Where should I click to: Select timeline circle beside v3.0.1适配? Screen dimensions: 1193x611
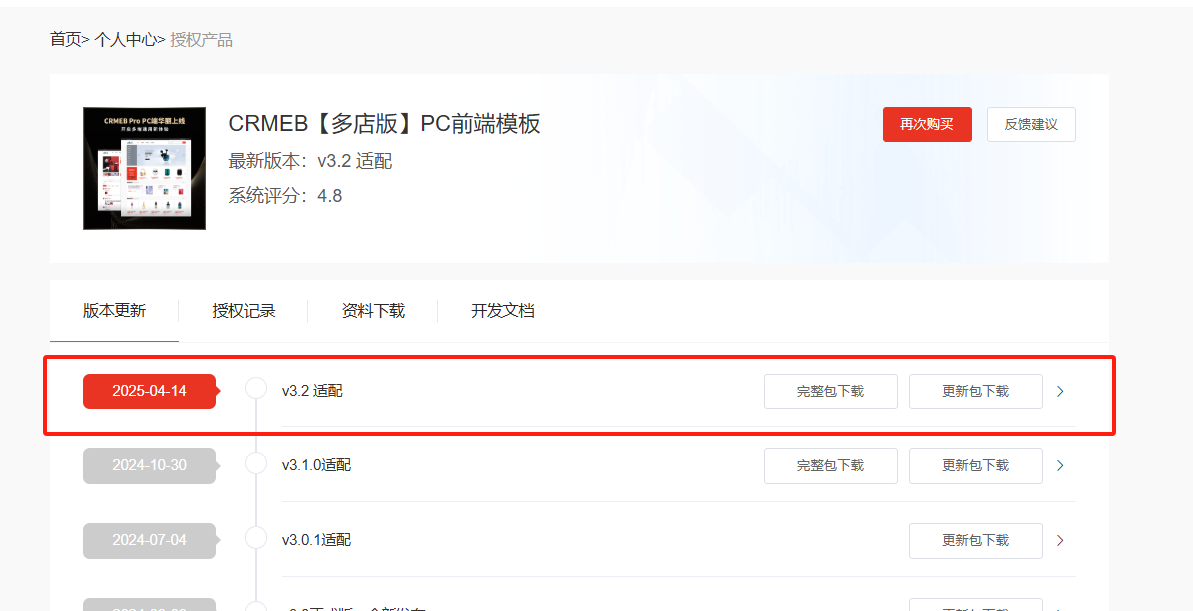[x=256, y=538]
